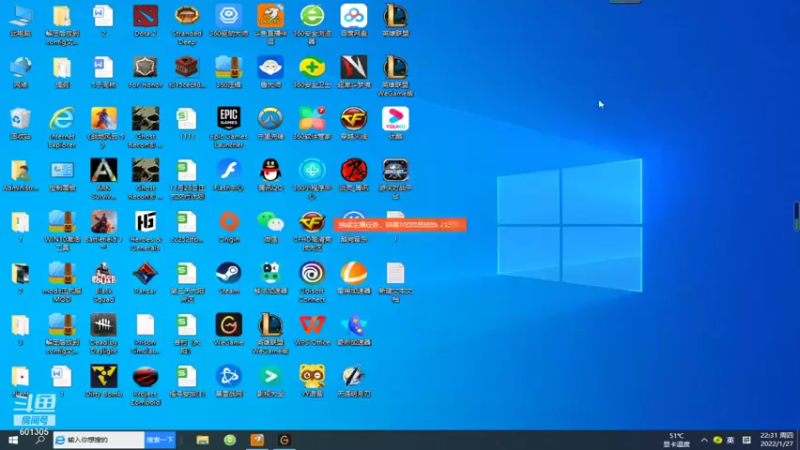
Task: Open the Battlefield 1 desktop icon
Action: [104, 222]
